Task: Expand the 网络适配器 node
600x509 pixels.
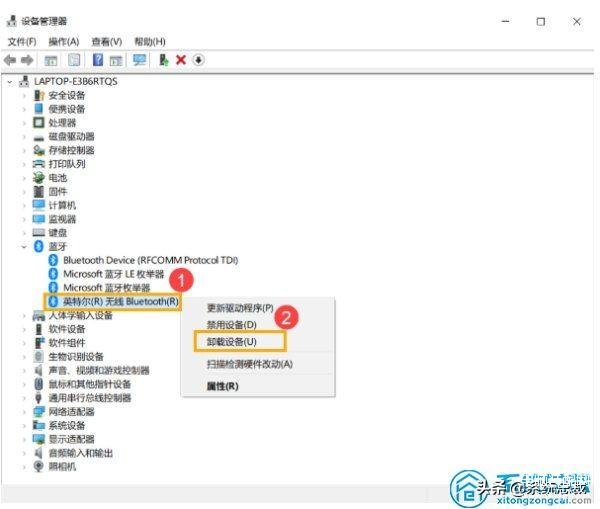Action: tap(24, 412)
